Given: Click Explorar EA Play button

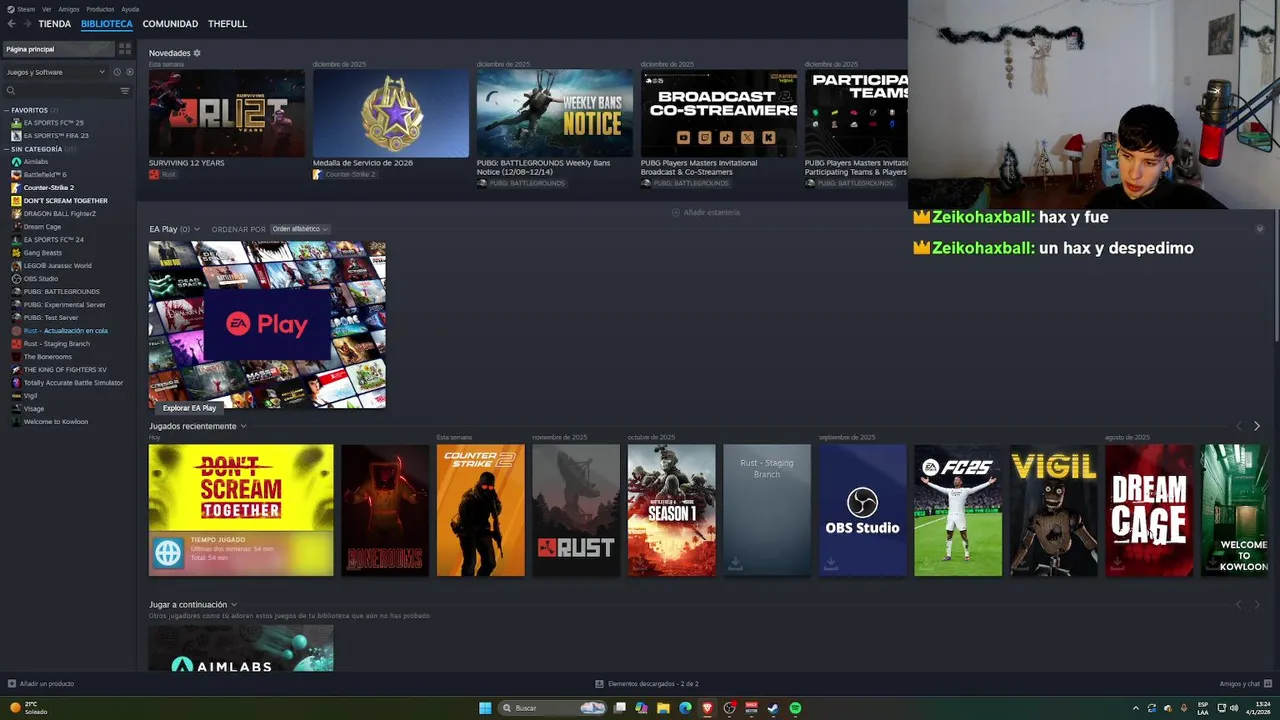Looking at the screenshot, I should pyautogui.click(x=190, y=408).
